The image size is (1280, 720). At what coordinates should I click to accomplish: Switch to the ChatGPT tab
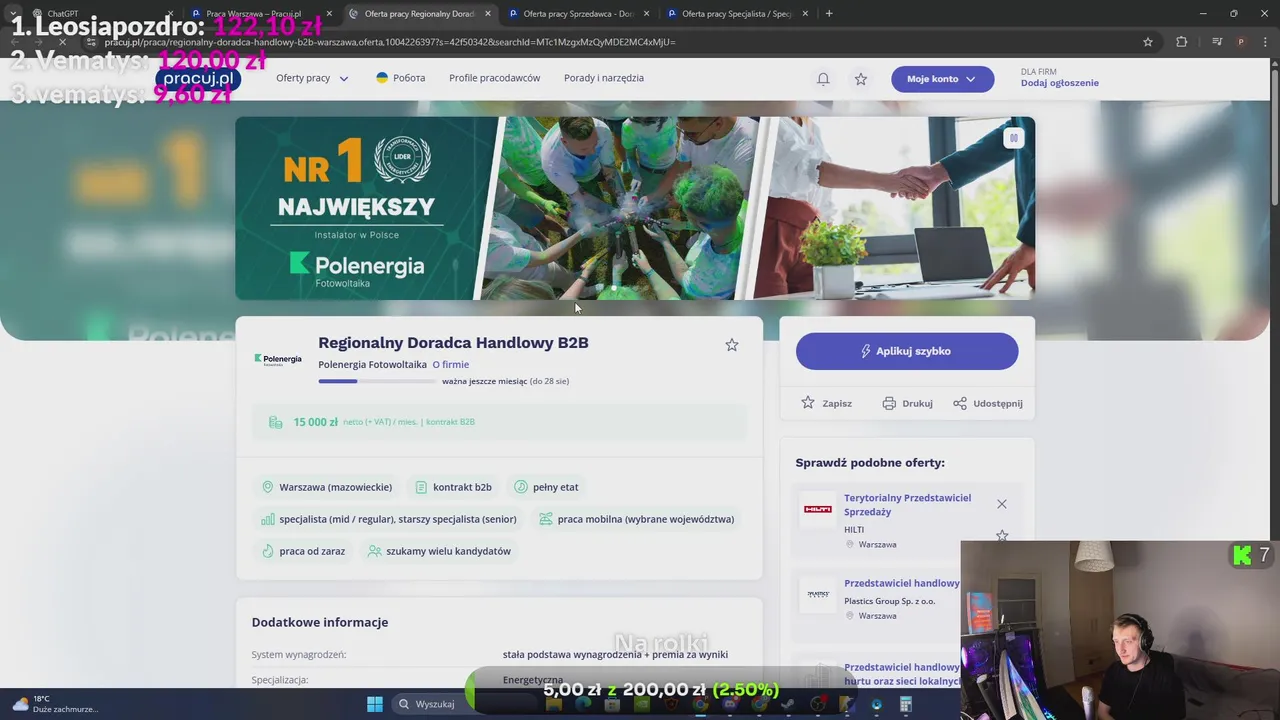(100, 14)
